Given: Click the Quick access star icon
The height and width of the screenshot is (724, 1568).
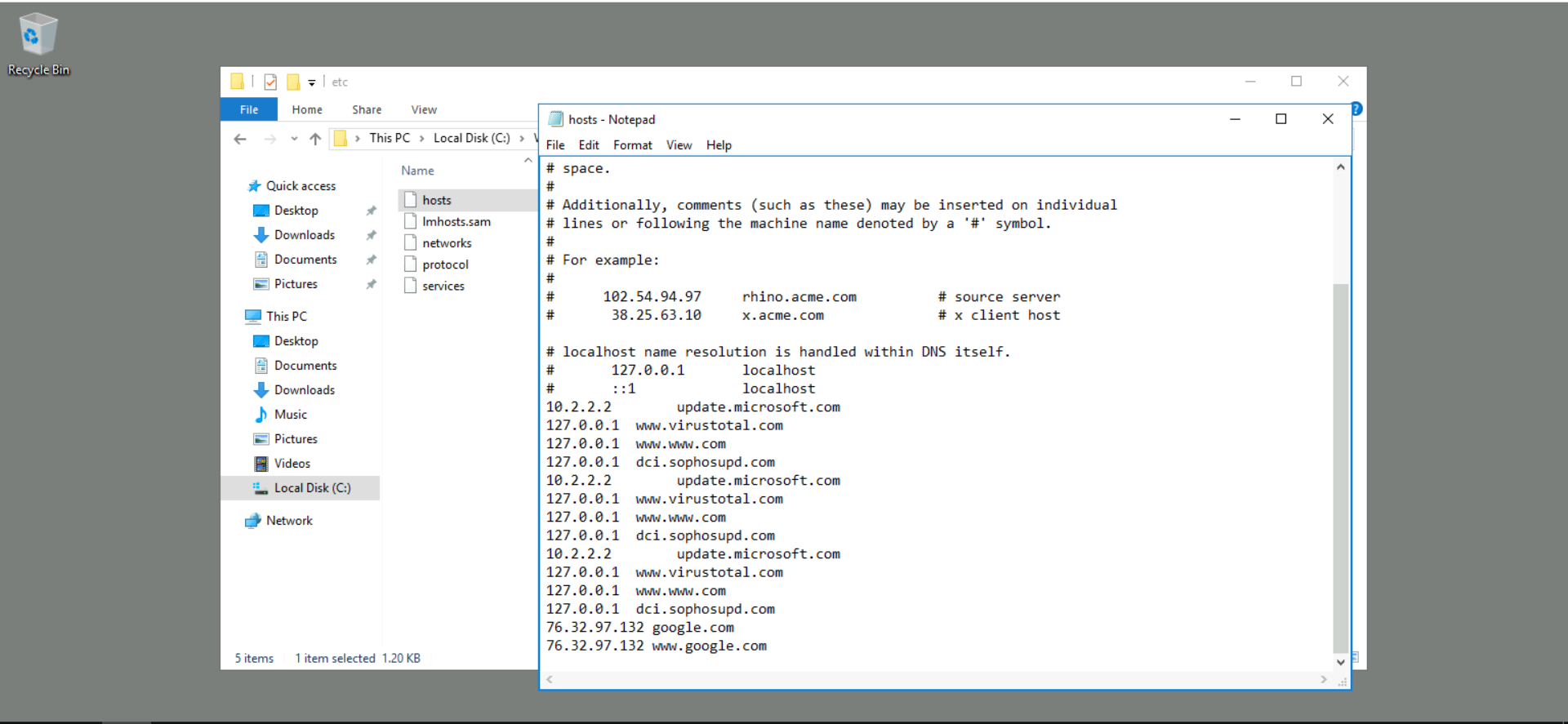Looking at the screenshot, I should coord(254,186).
